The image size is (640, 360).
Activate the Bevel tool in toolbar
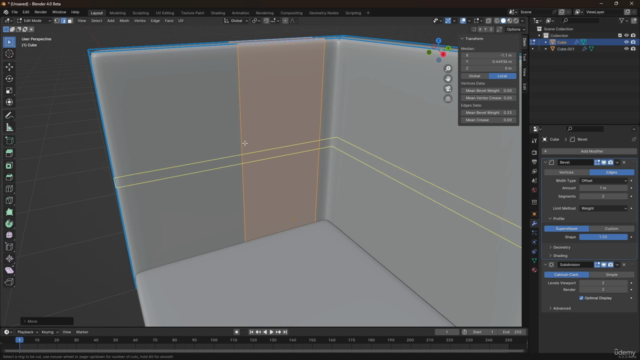pyautogui.click(x=9, y=177)
